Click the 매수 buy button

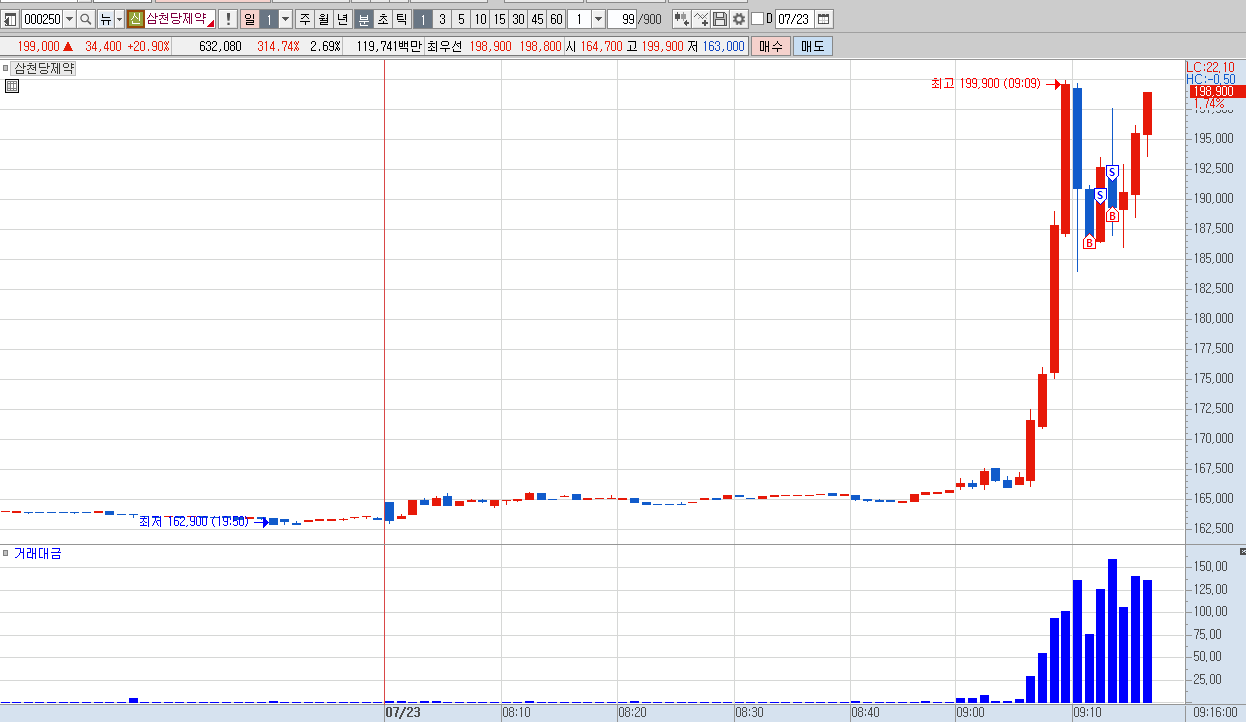tap(771, 46)
